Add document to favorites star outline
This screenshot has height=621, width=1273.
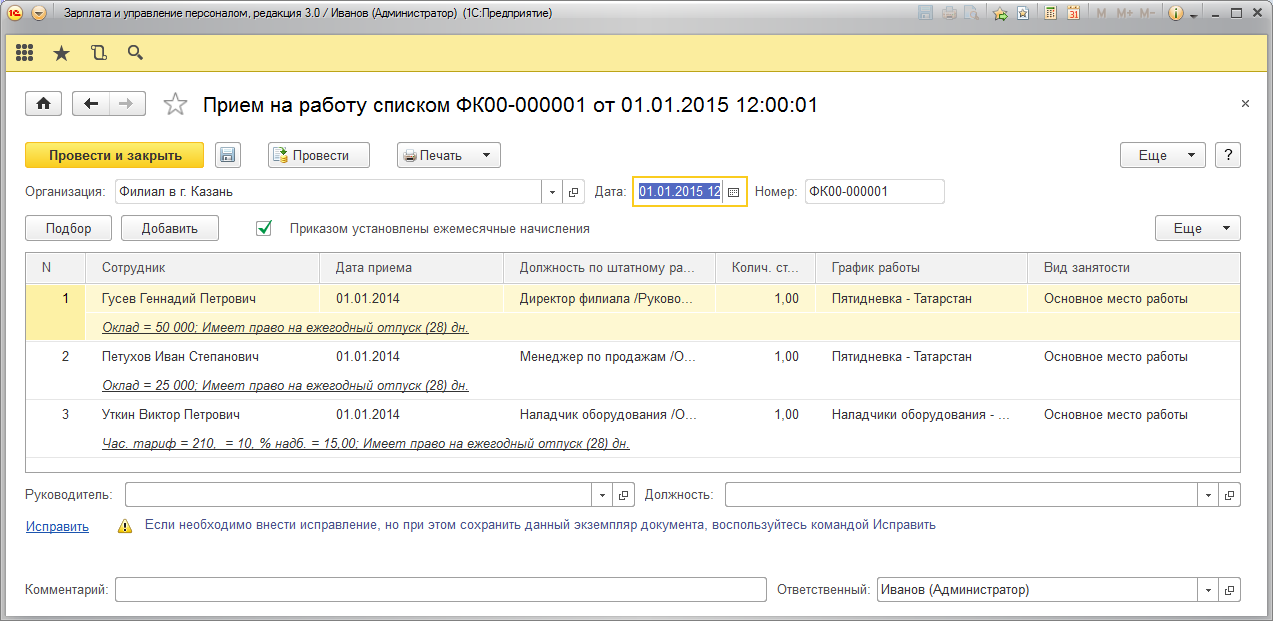click(x=175, y=104)
